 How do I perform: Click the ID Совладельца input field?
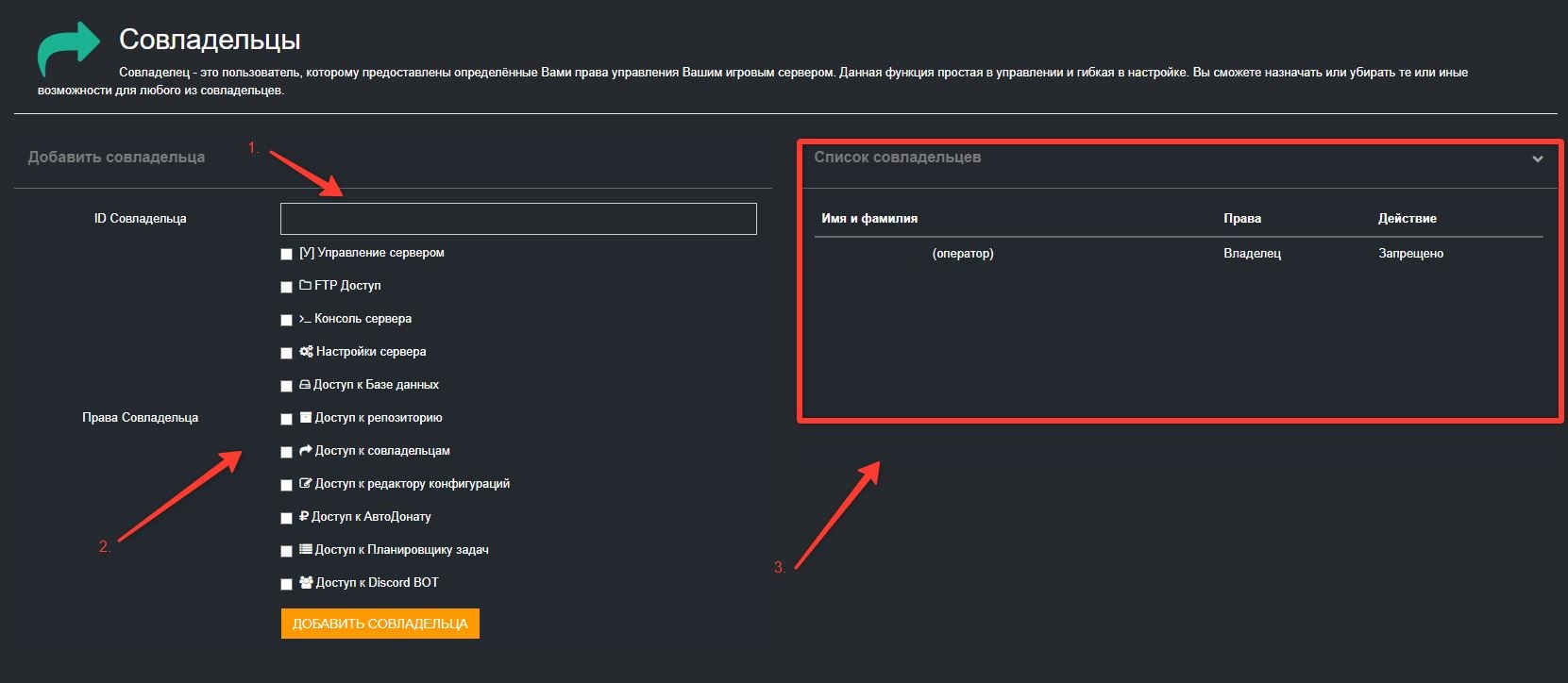(518, 219)
